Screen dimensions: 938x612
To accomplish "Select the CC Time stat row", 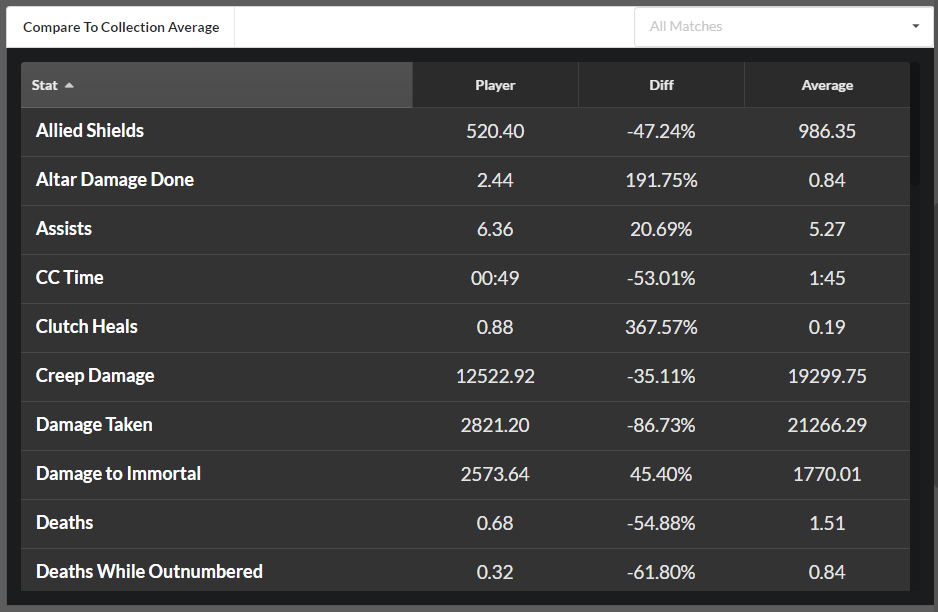I will (465, 279).
